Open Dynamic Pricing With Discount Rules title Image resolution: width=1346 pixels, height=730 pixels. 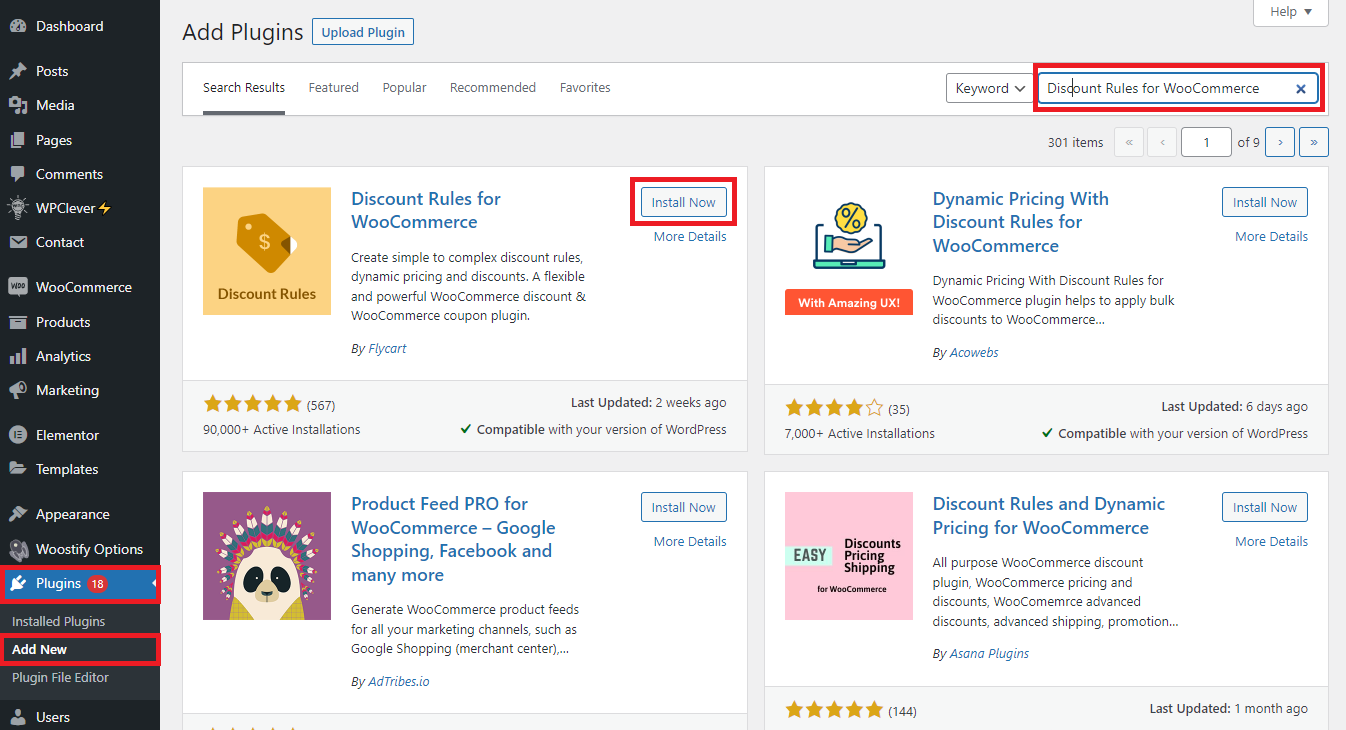[1021, 222]
